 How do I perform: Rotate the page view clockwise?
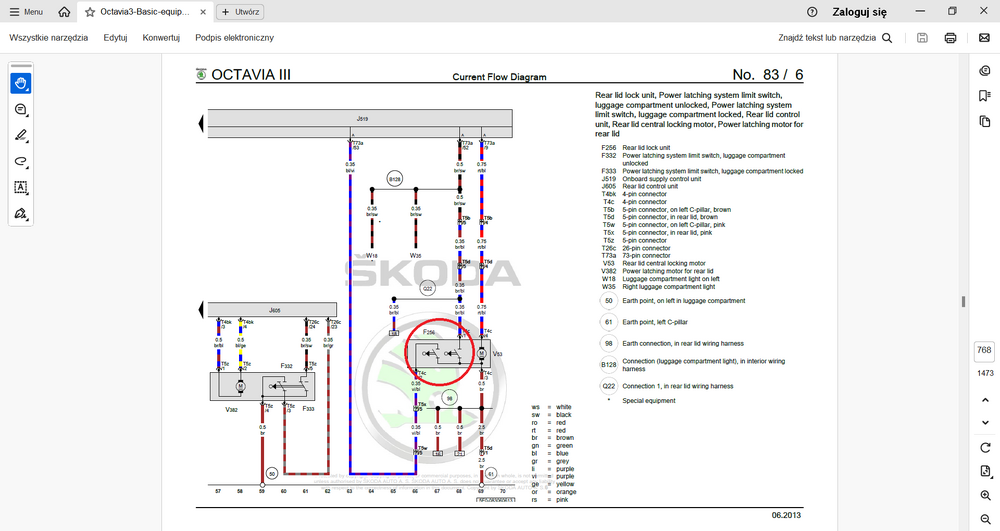985,447
